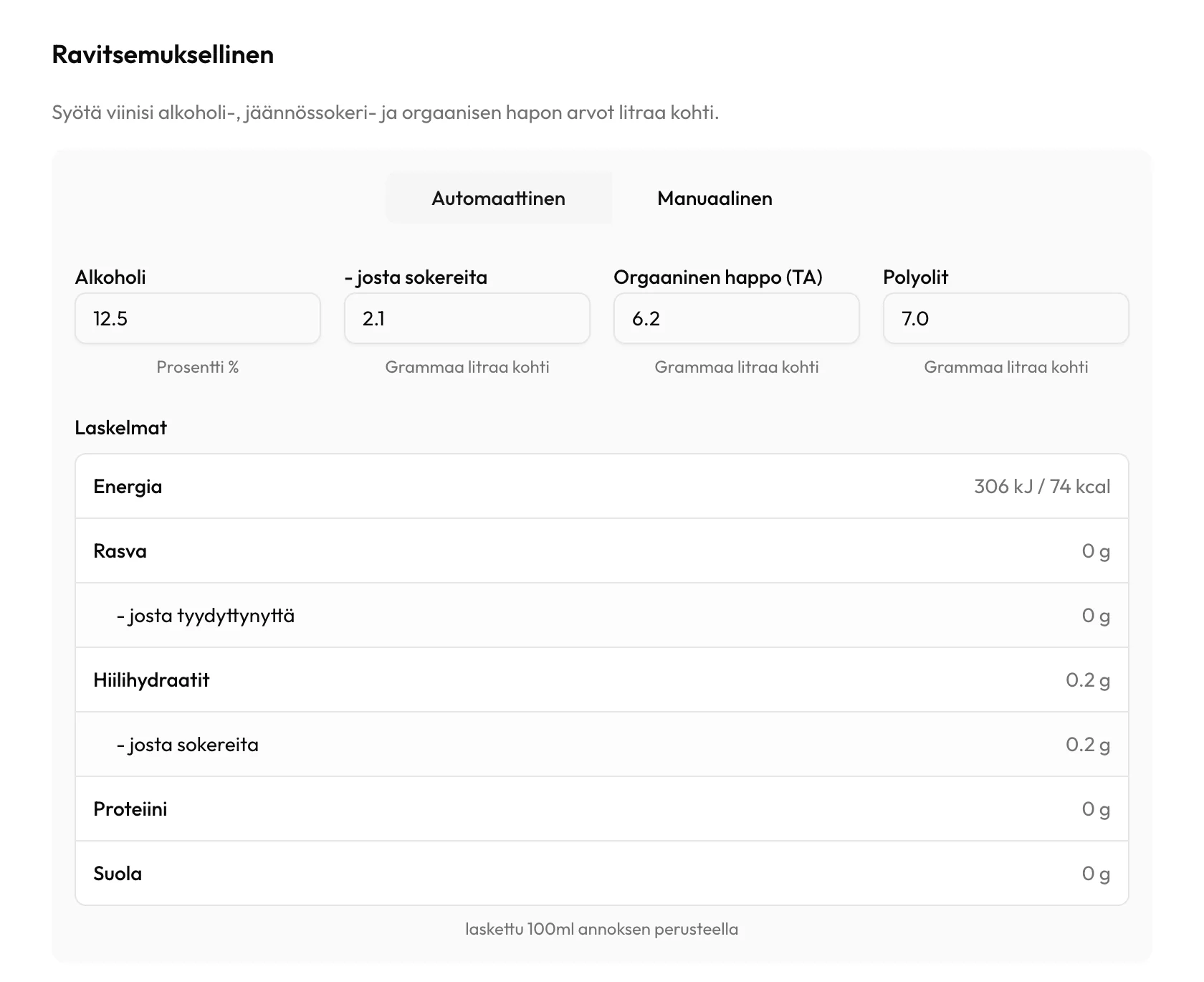Select the josta sokereita calculation row
This screenshot has height=982, width=1204.
602,744
